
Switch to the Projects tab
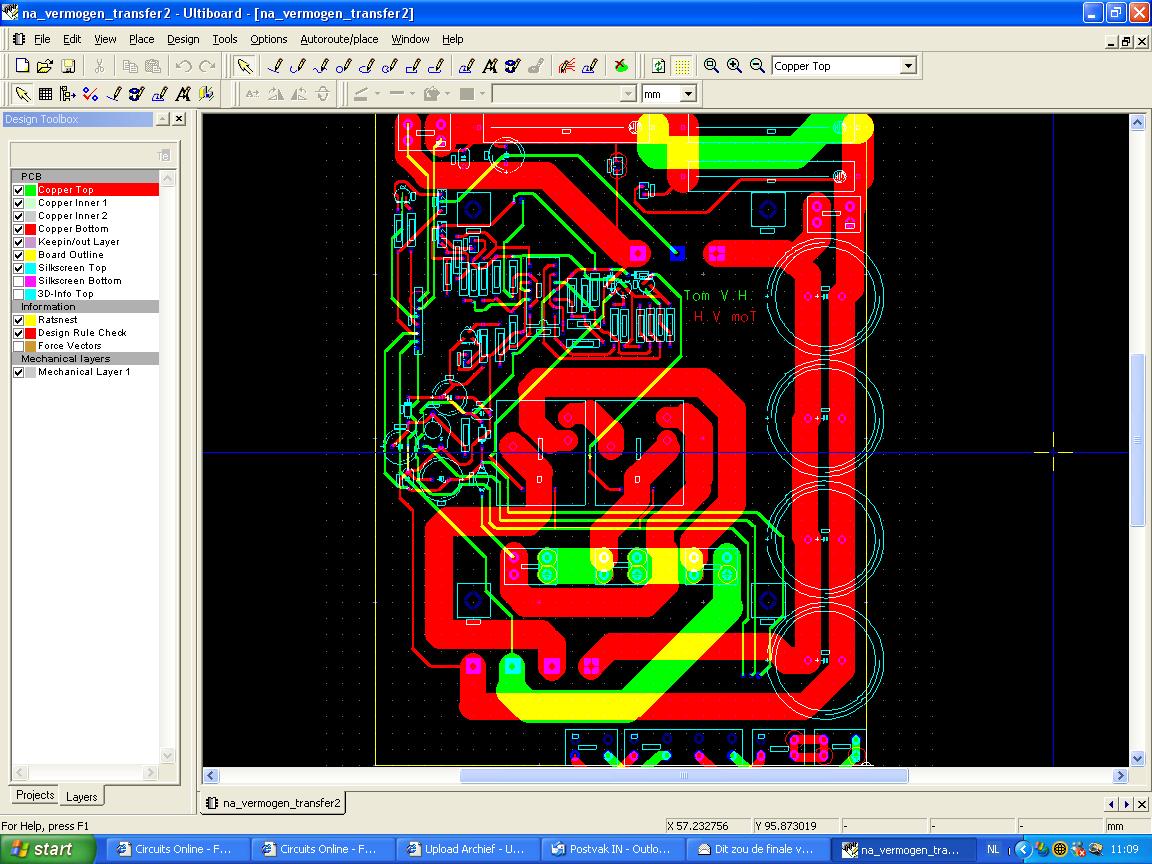tap(35, 795)
